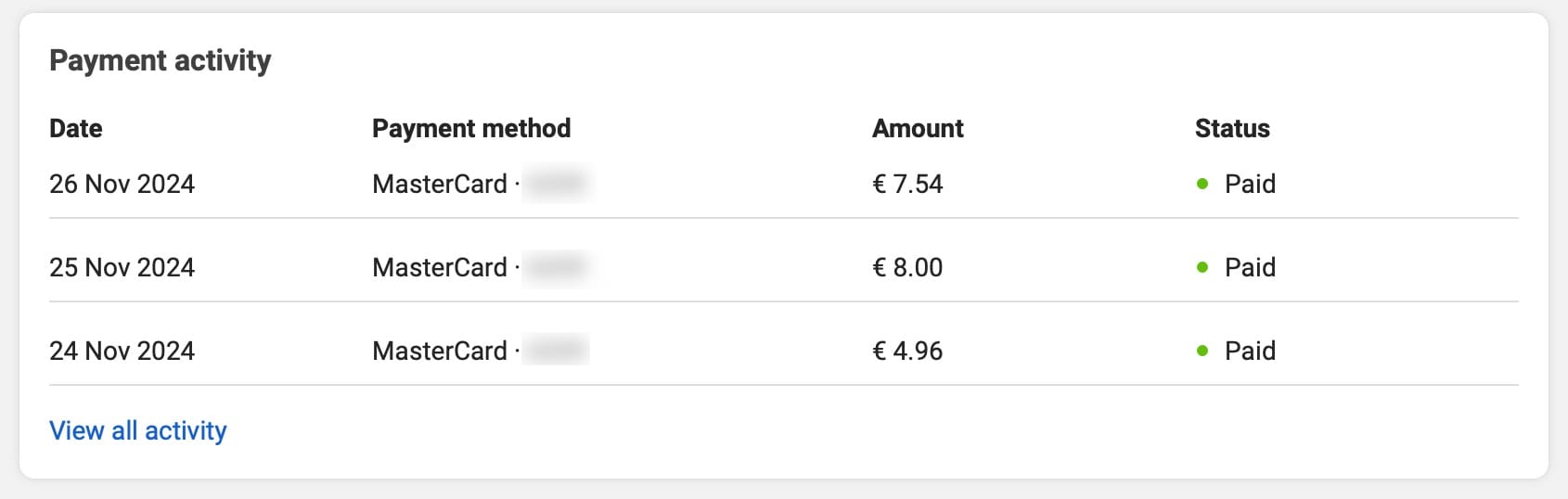Select the 25 Nov 2024 date entry

(x=122, y=267)
